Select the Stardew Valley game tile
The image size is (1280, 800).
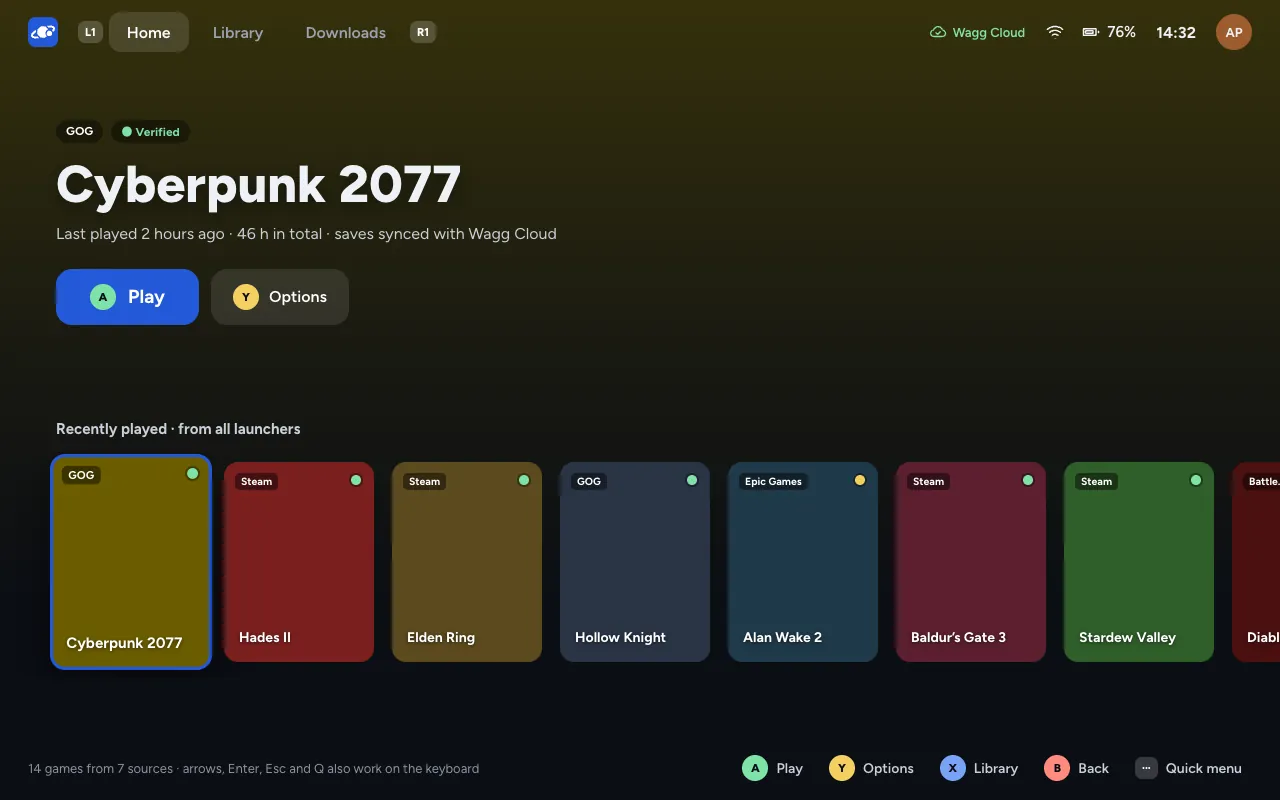pyautogui.click(x=1139, y=562)
